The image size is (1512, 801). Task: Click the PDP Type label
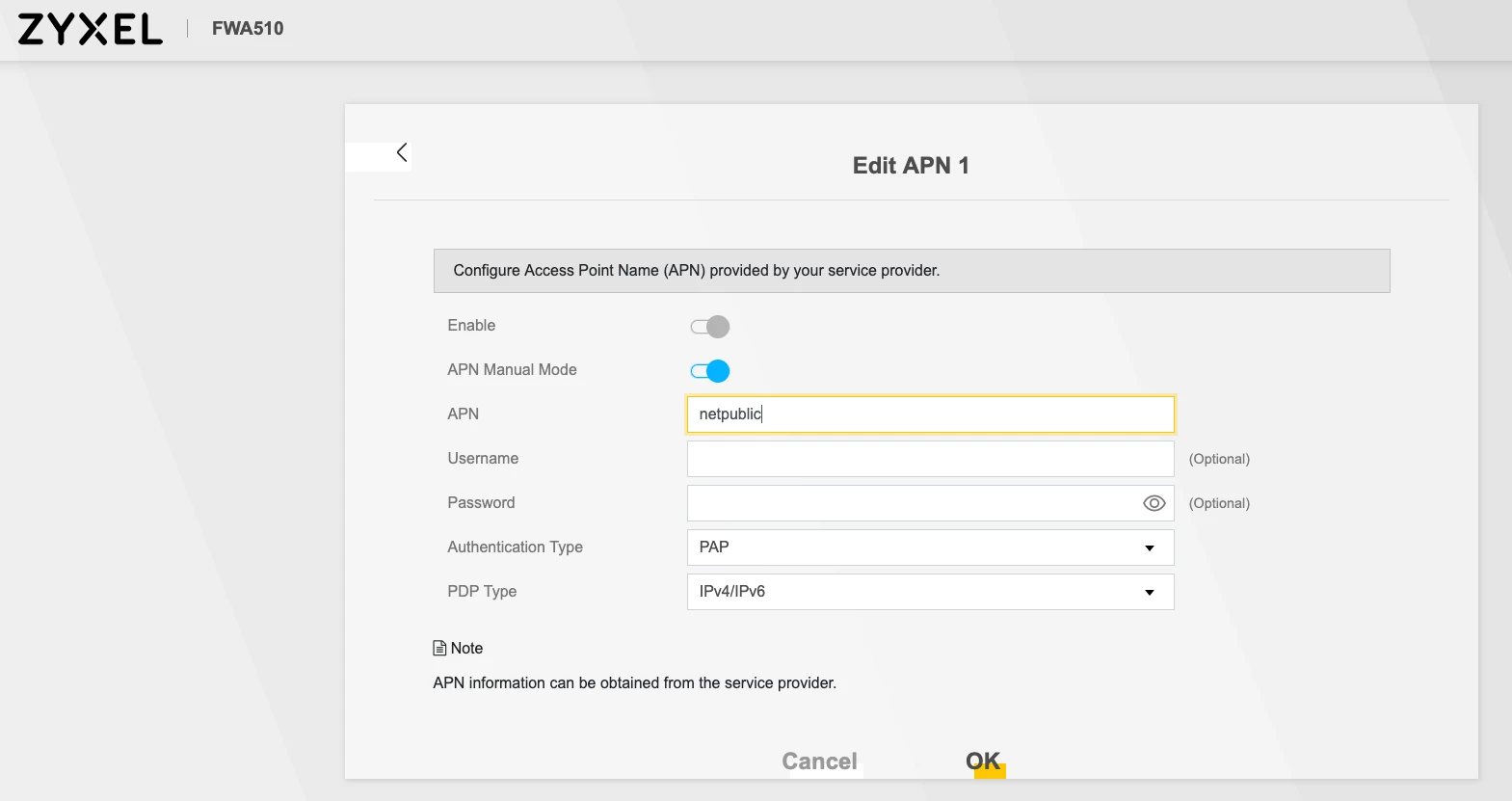(x=482, y=592)
